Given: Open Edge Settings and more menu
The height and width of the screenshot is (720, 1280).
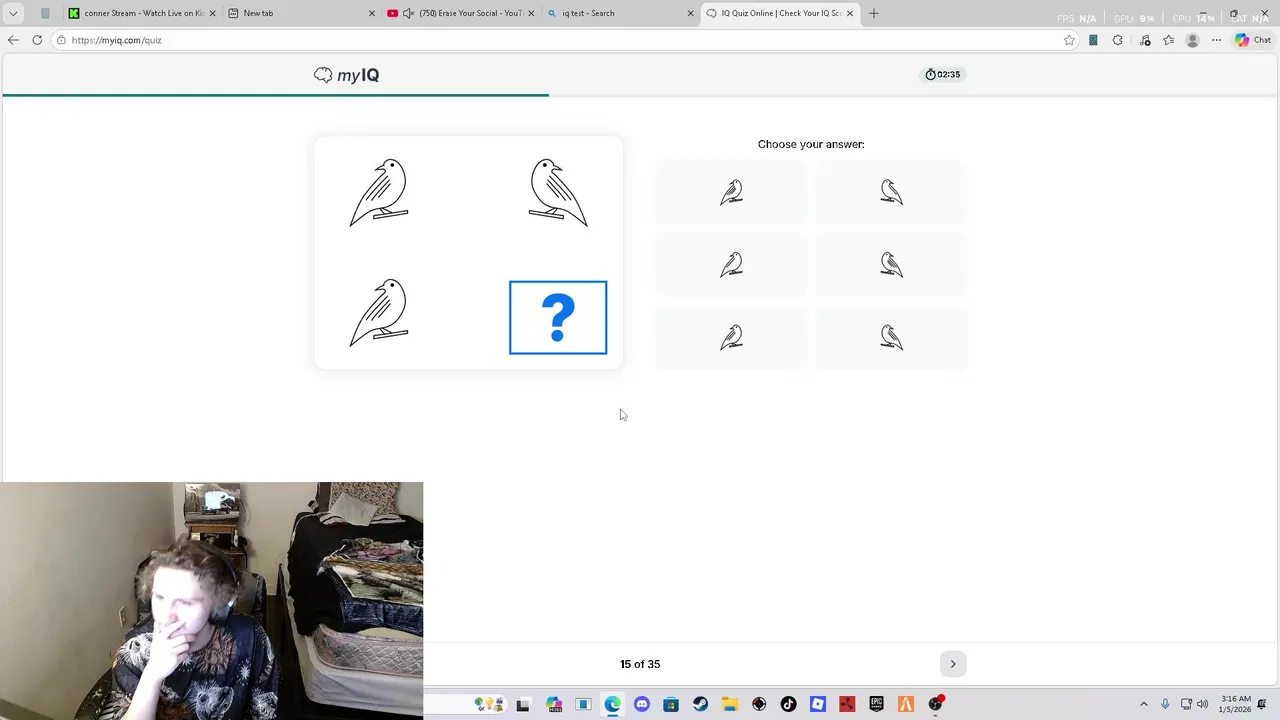Looking at the screenshot, I should (x=1216, y=40).
